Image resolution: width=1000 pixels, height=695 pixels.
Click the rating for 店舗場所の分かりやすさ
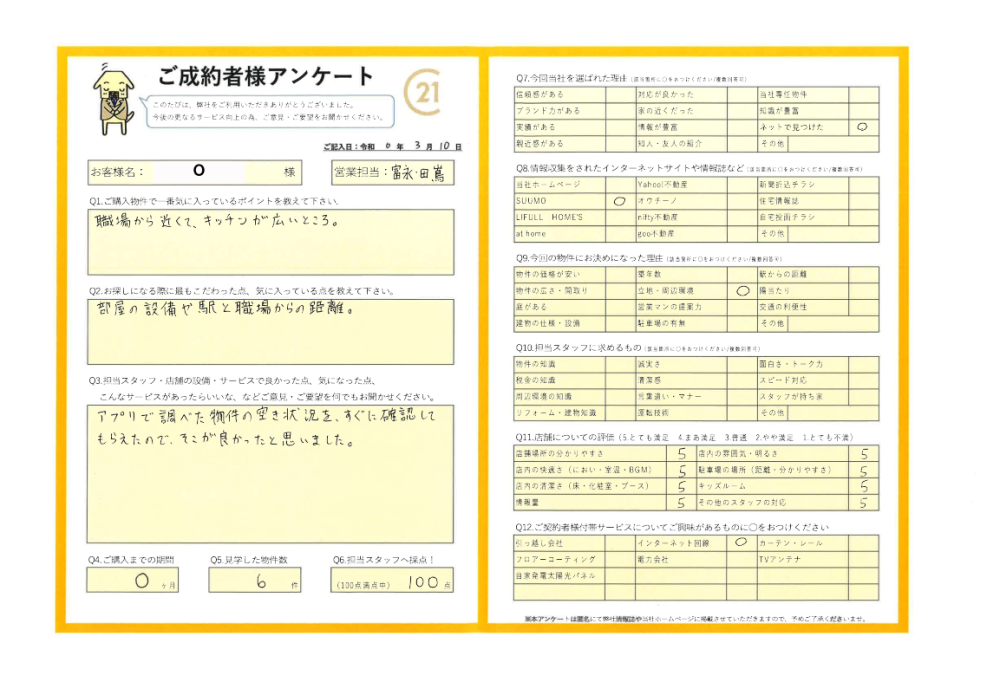pyautogui.click(x=680, y=453)
